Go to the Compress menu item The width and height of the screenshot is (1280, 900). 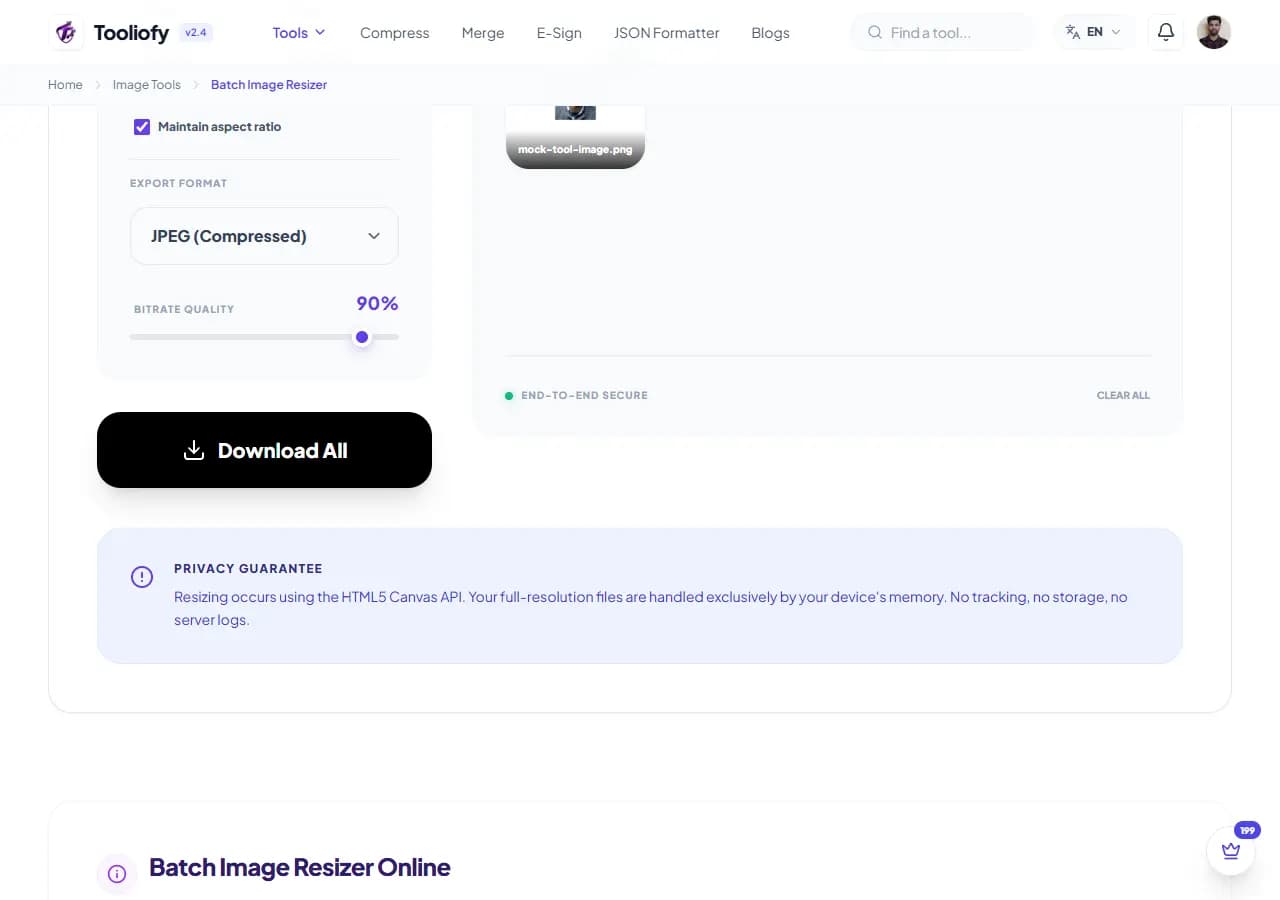click(x=394, y=33)
